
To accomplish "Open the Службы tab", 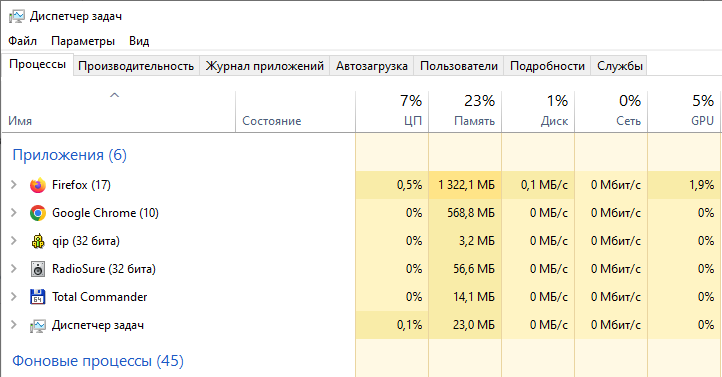I will [619, 66].
